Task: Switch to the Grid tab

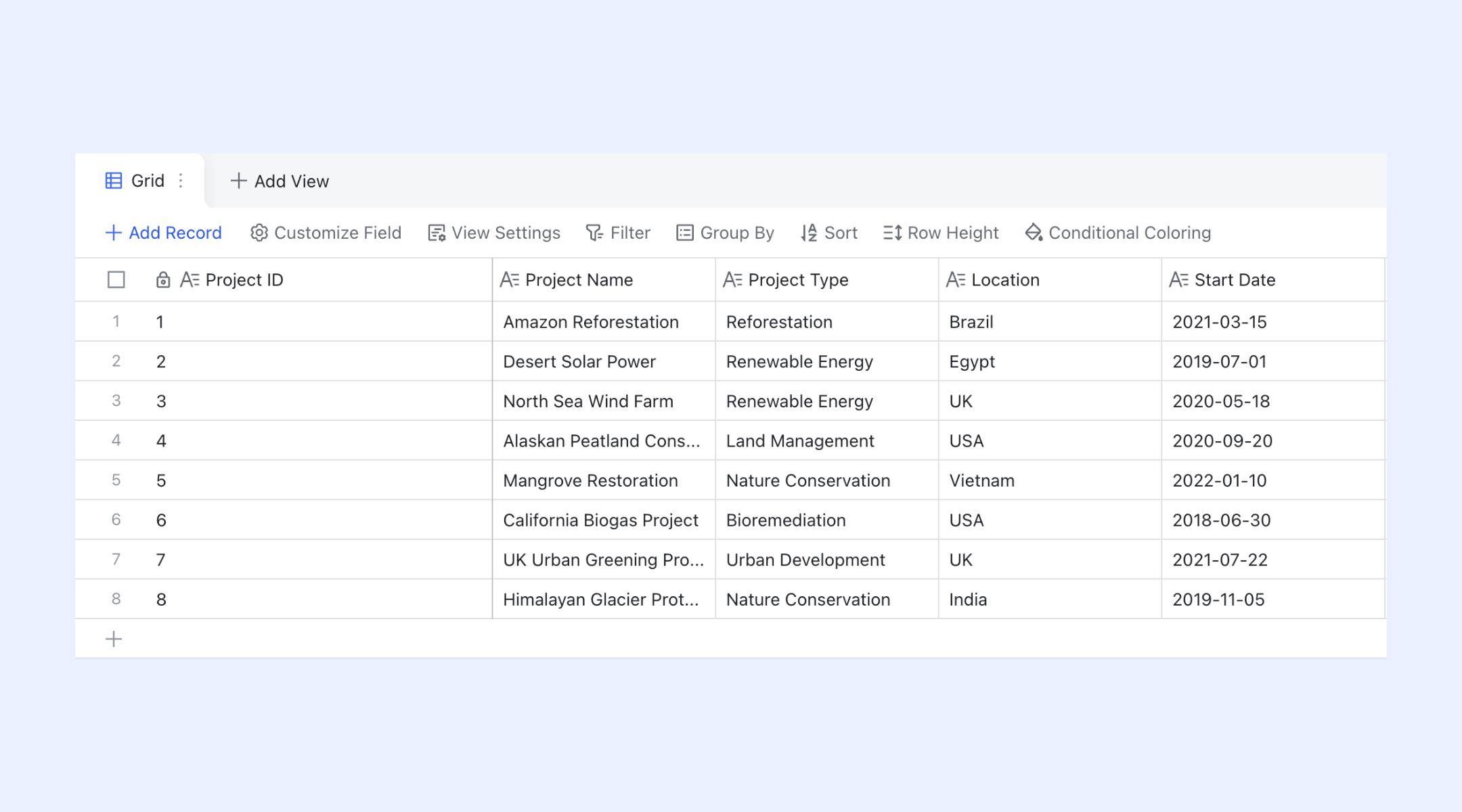Action: click(139, 181)
